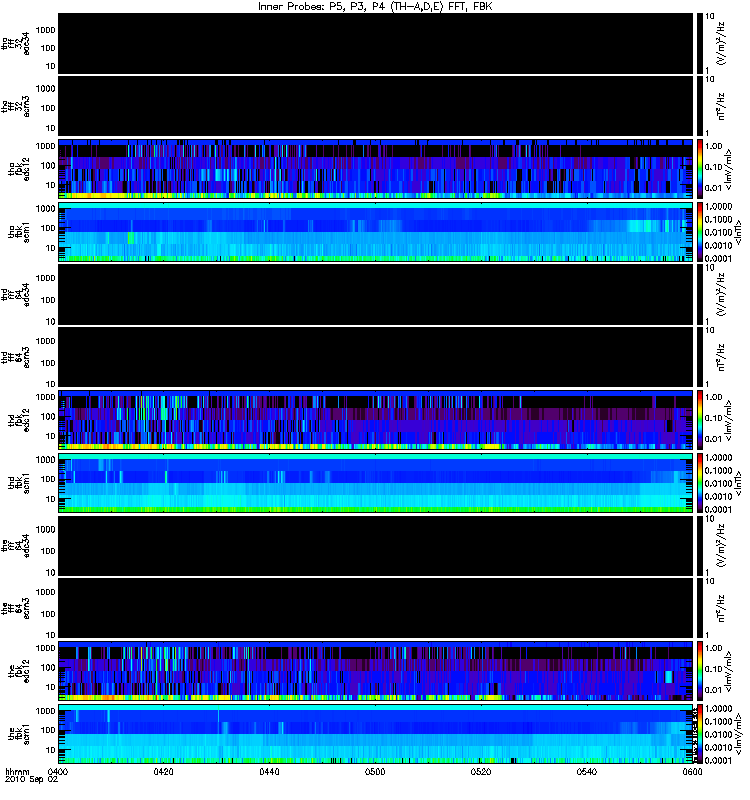Click the "thd fff 64 edc34" y-axis label
The image size is (750, 800).
point(15,294)
